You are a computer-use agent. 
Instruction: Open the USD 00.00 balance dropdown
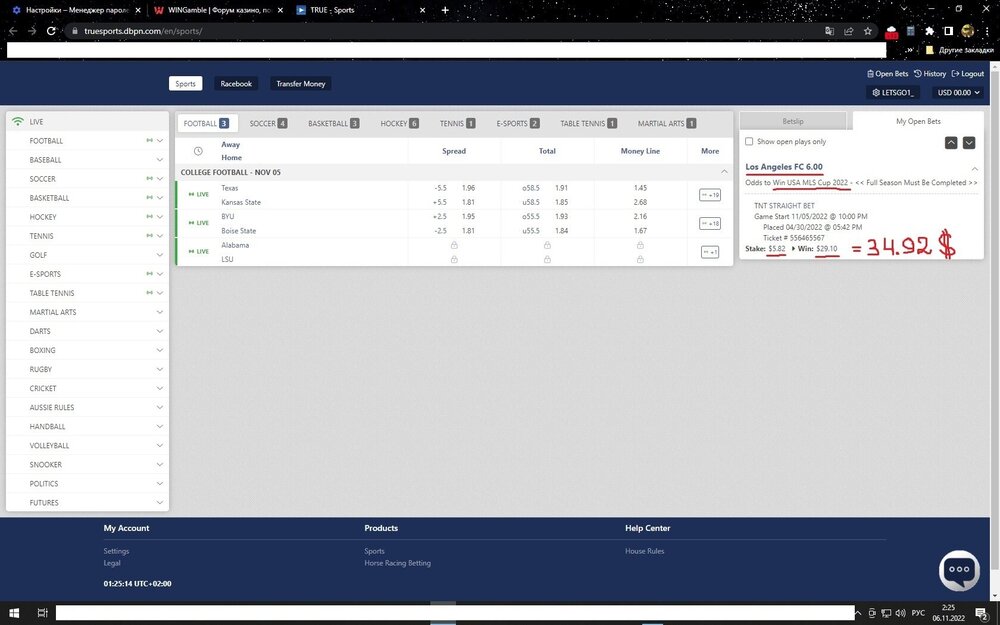point(957,92)
